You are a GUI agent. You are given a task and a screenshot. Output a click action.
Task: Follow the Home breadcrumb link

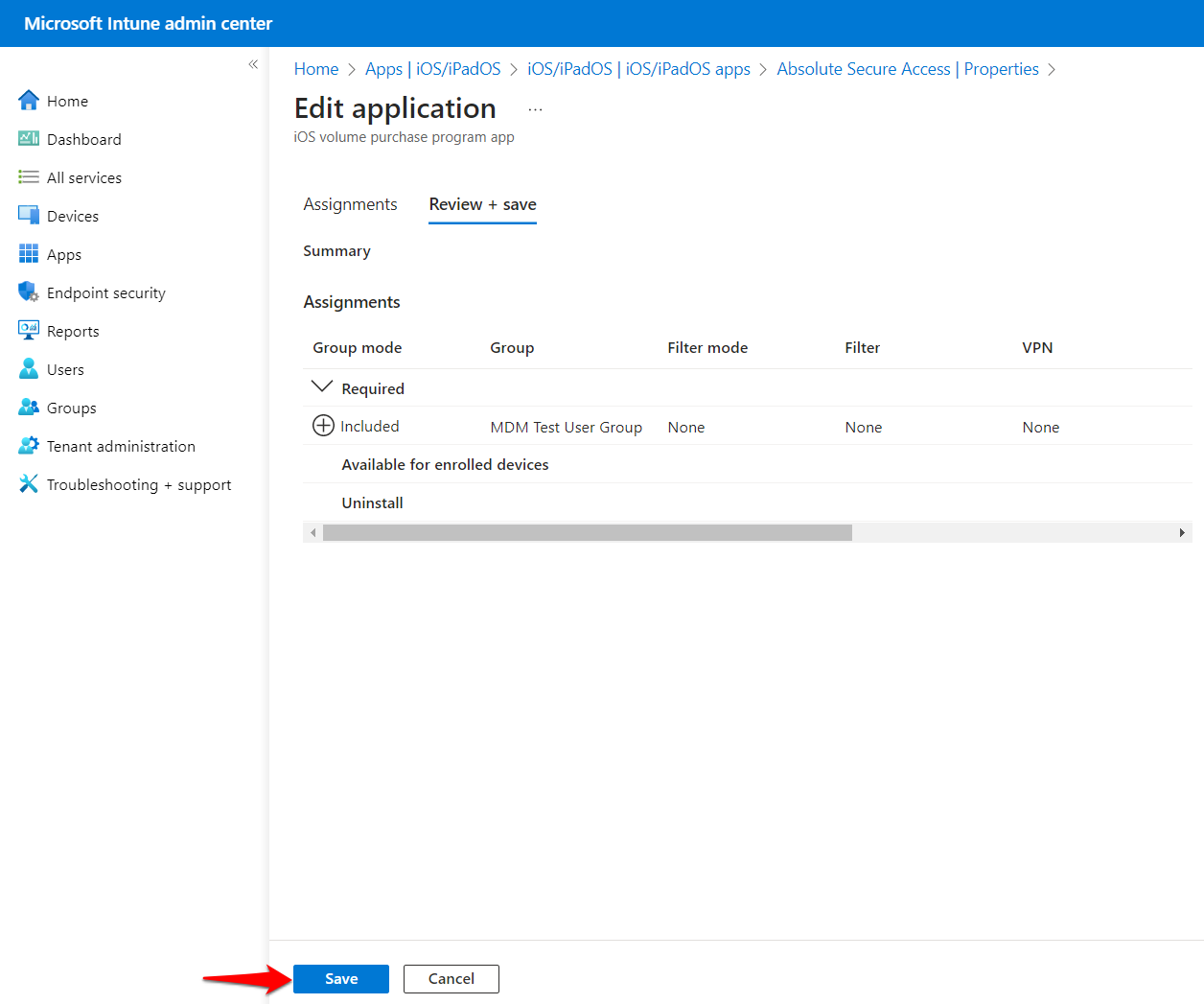pyautogui.click(x=316, y=69)
